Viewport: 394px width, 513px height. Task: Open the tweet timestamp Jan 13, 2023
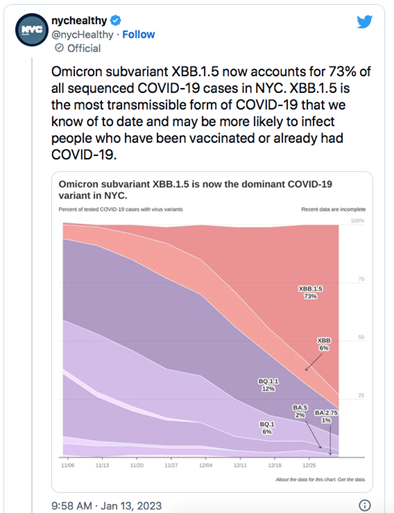tap(106, 506)
